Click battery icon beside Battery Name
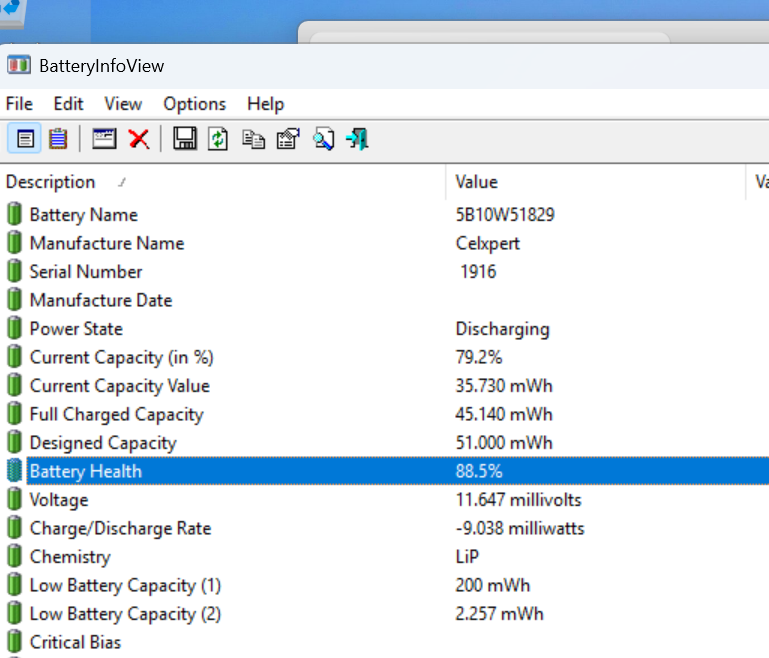The width and height of the screenshot is (769, 658). pos(15,214)
